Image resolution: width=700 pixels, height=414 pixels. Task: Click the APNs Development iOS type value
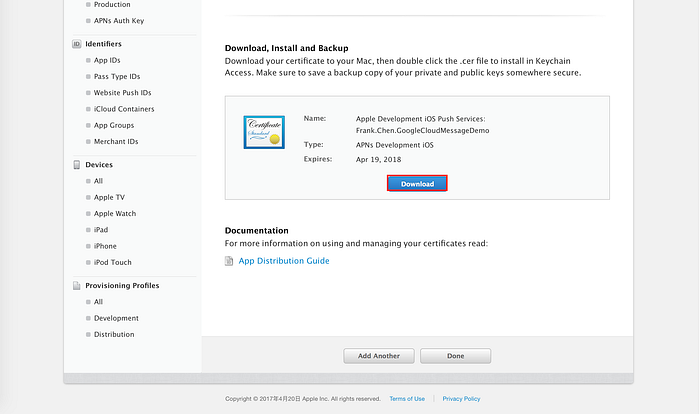[395, 145]
